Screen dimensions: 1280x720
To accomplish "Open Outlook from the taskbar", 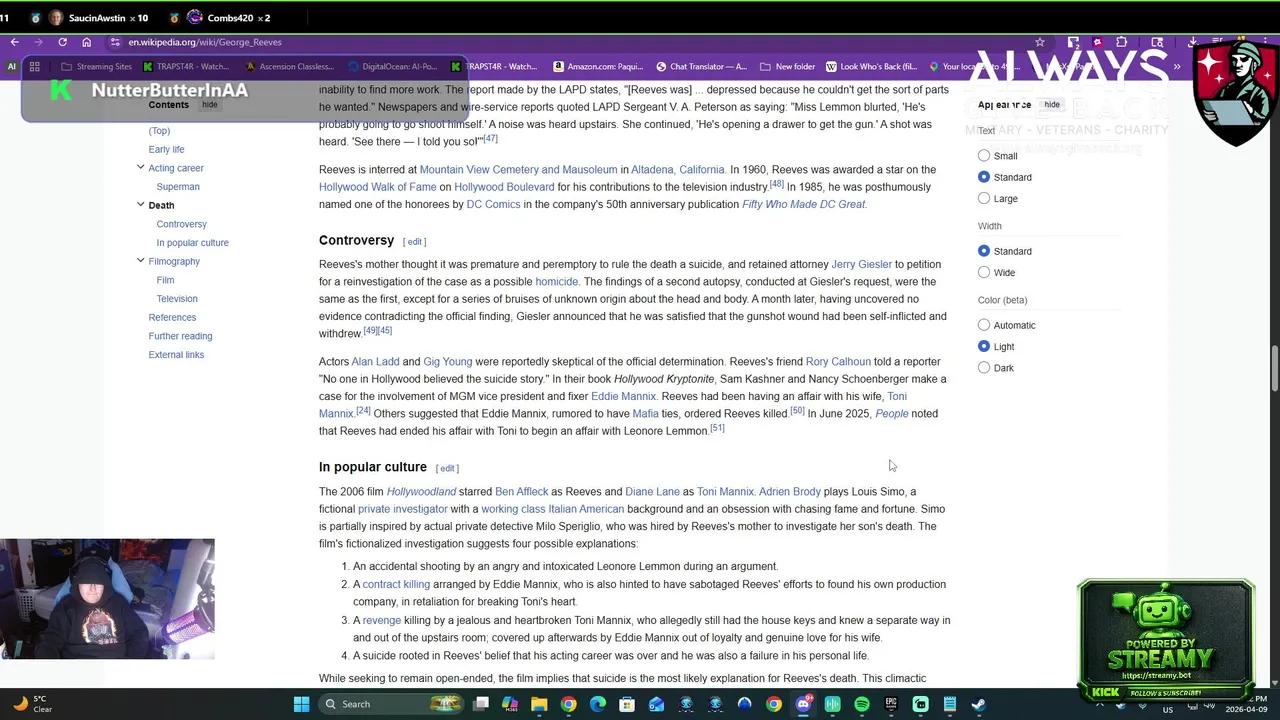I will coord(656,704).
